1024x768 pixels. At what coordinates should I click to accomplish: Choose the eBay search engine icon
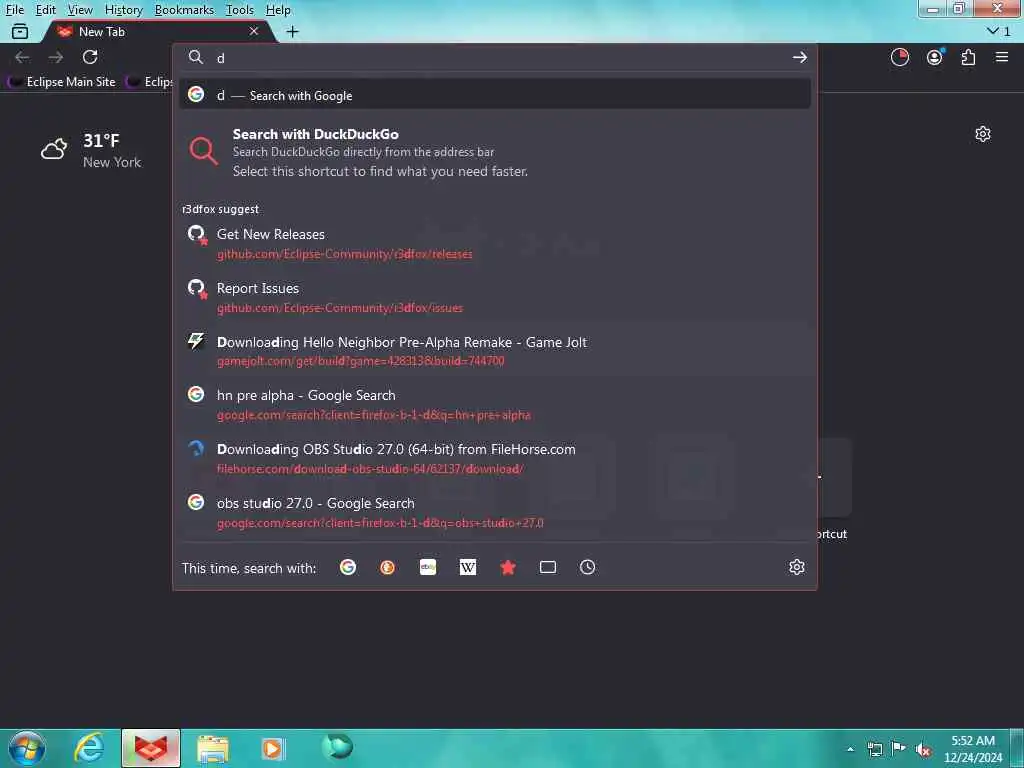pos(428,568)
